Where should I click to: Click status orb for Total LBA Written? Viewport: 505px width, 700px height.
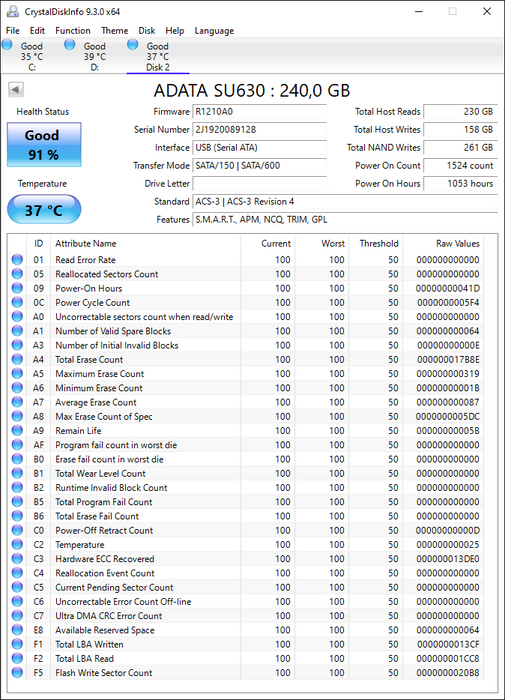(17, 644)
